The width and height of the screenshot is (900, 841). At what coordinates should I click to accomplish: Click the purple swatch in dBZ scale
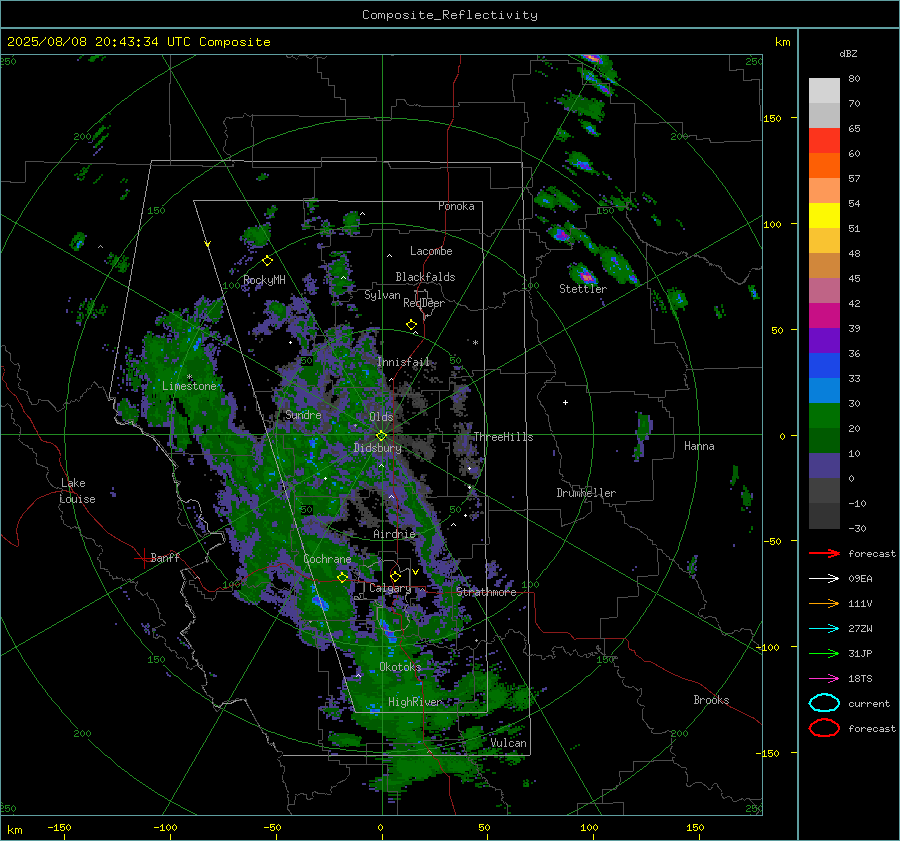point(824,341)
